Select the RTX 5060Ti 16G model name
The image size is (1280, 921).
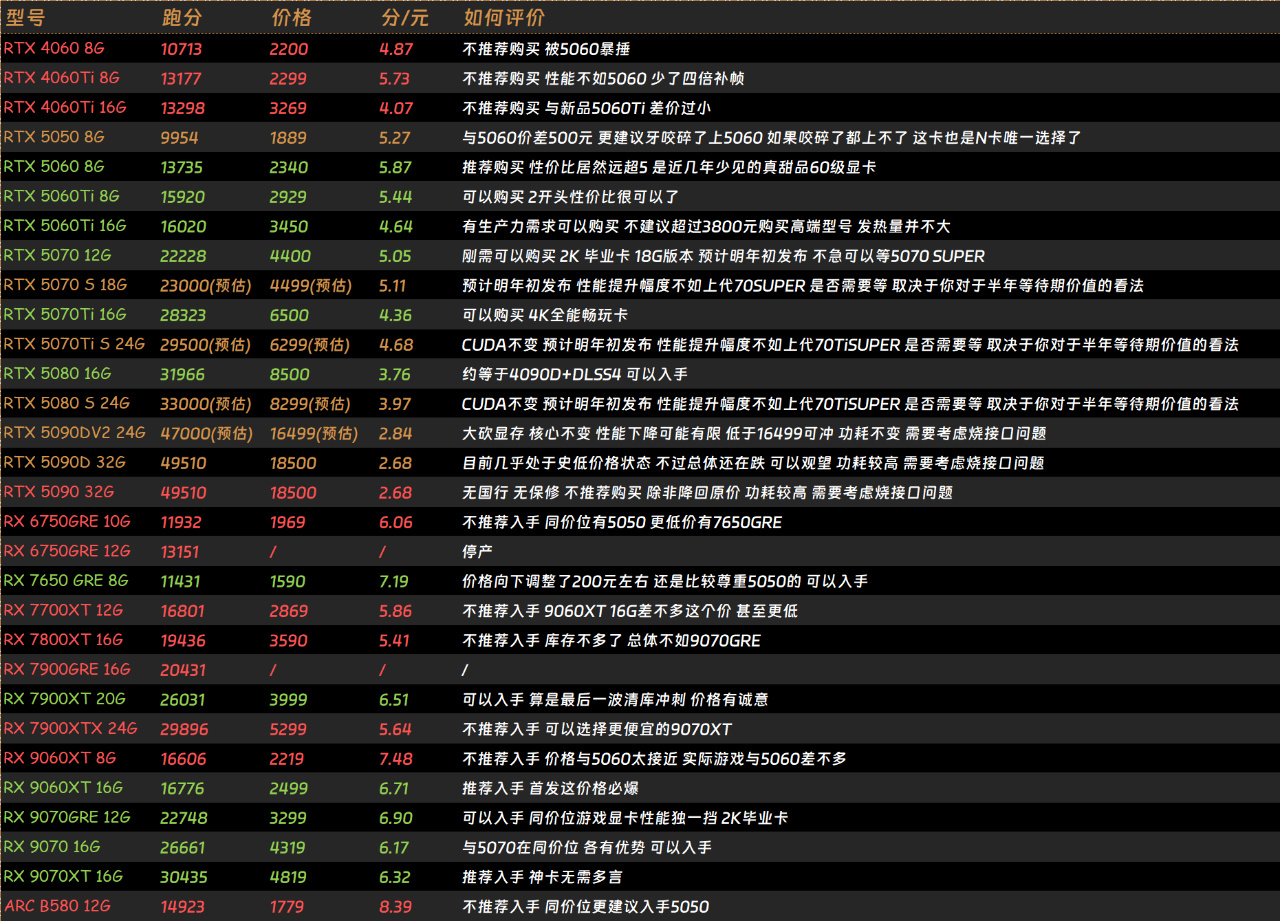click(66, 226)
